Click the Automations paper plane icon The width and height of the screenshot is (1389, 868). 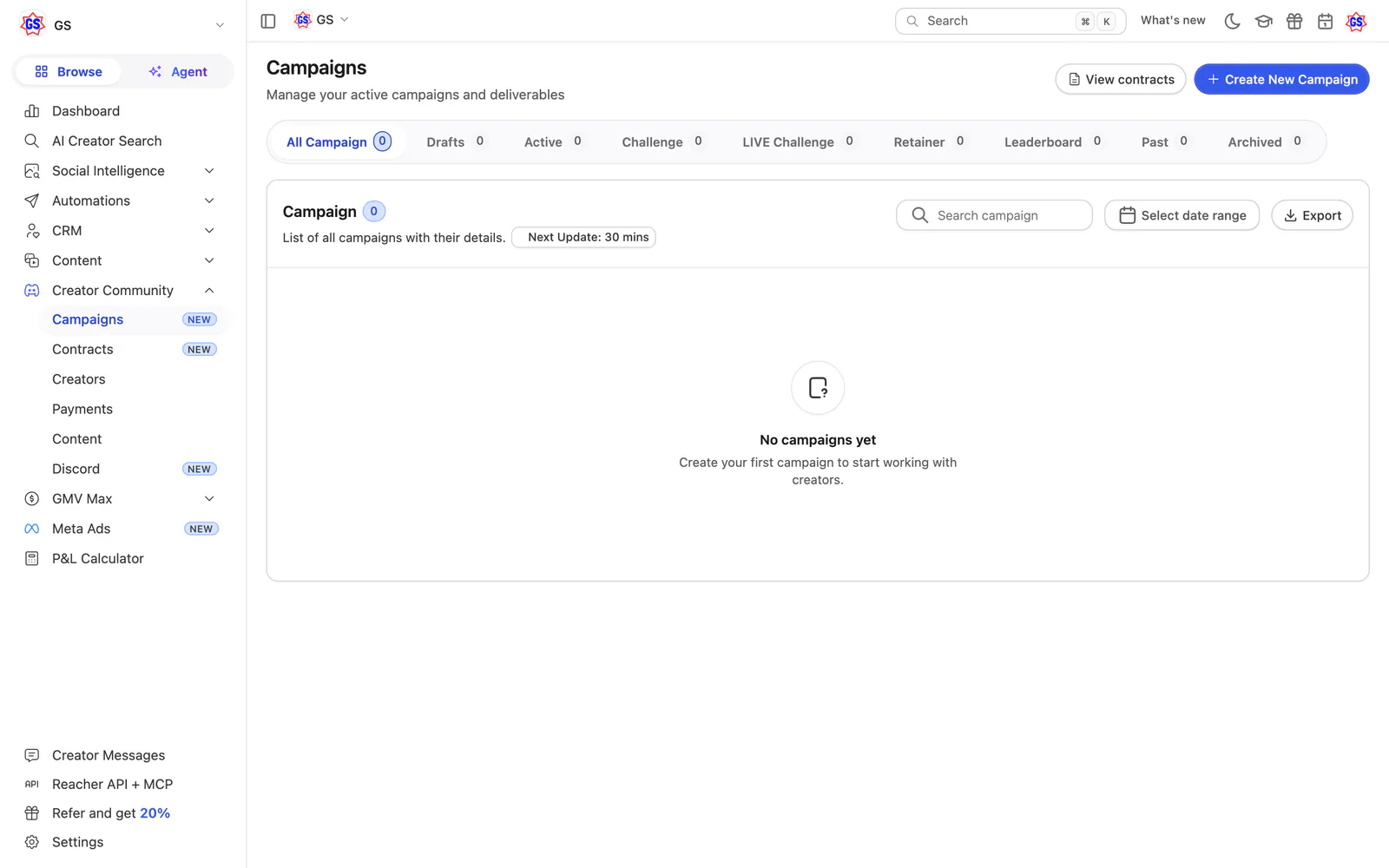pyautogui.click(x=32, y=201)
